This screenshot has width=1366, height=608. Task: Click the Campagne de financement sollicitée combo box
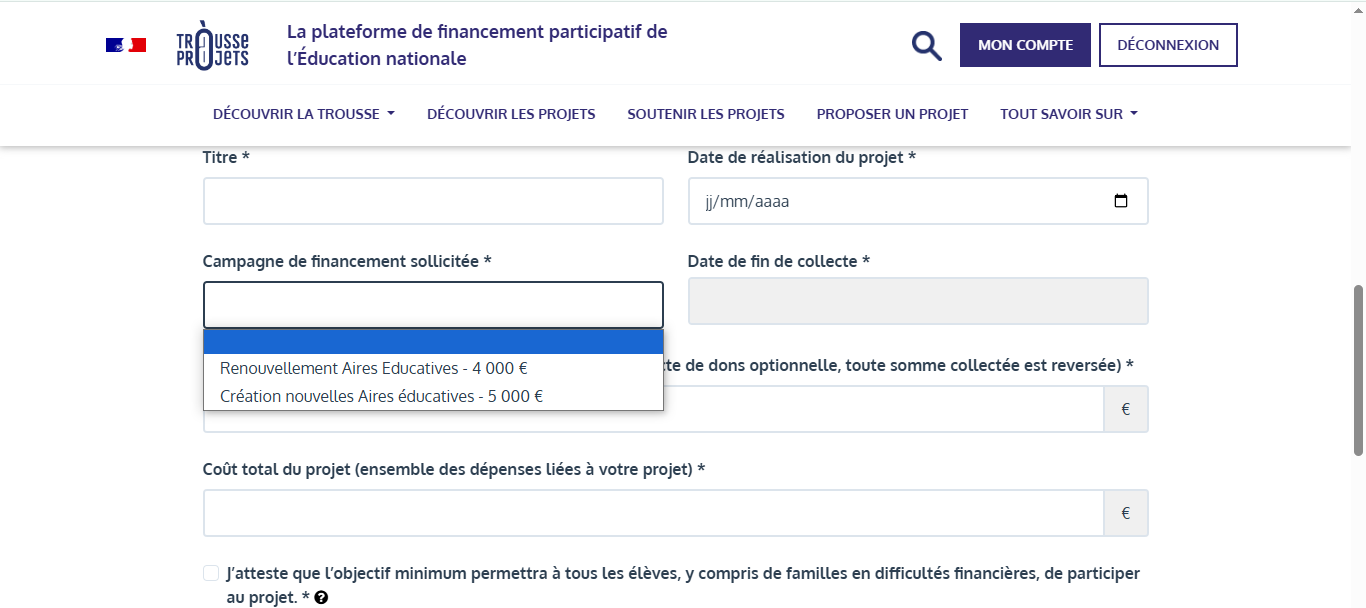pos(433,305)
